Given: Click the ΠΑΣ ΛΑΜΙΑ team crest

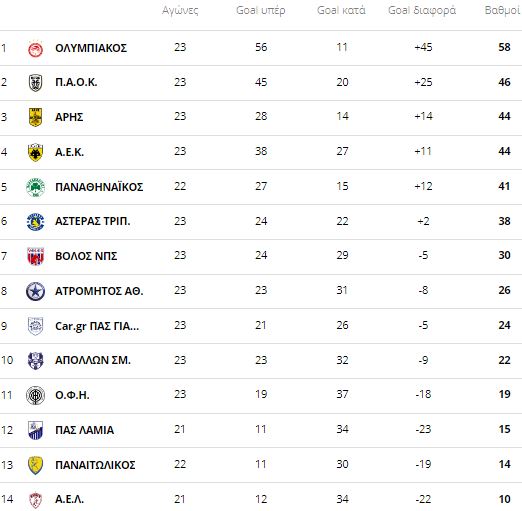Looking at the screenshot, I should [x=35, y=430].
